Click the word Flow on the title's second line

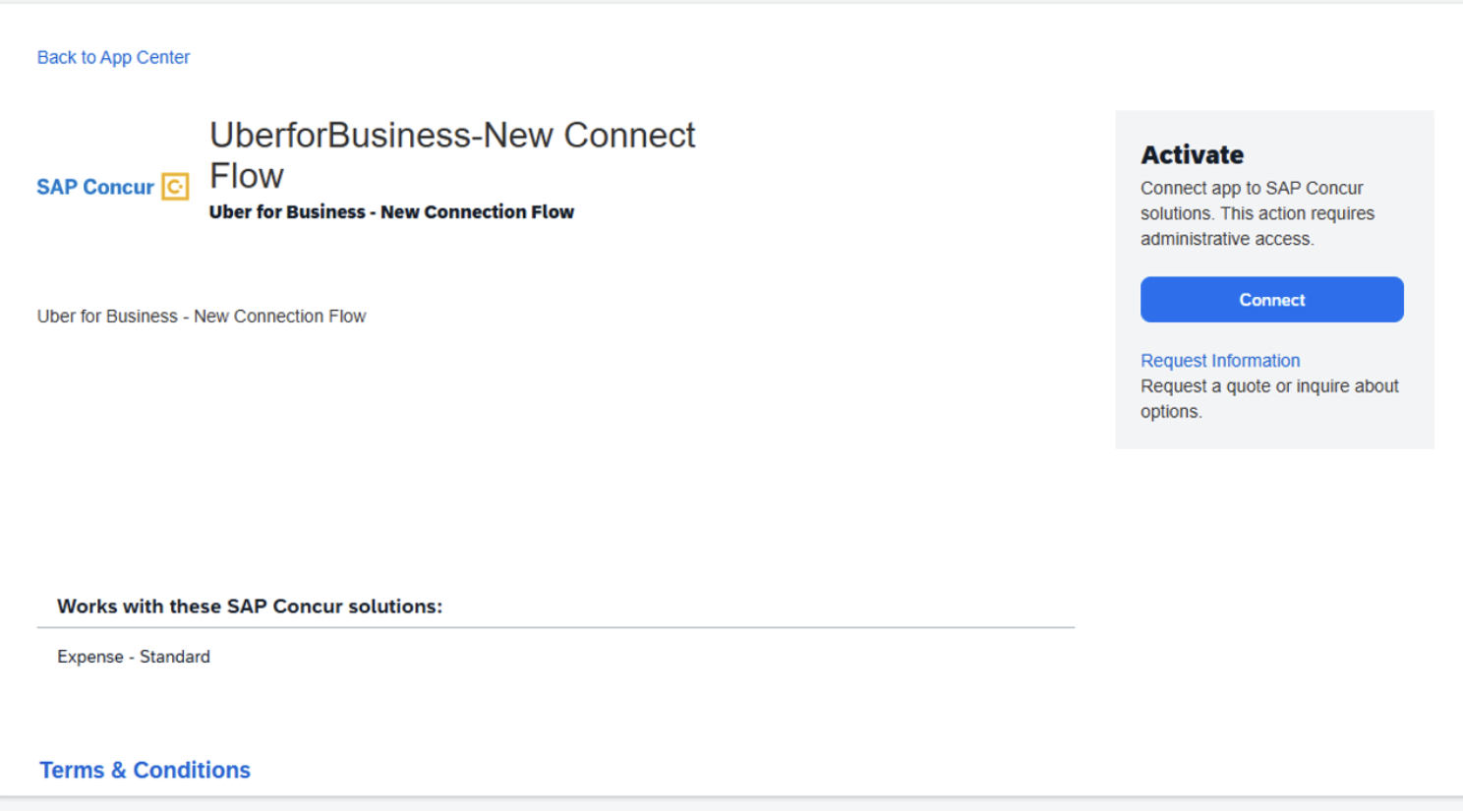click(x=247, y=176)
